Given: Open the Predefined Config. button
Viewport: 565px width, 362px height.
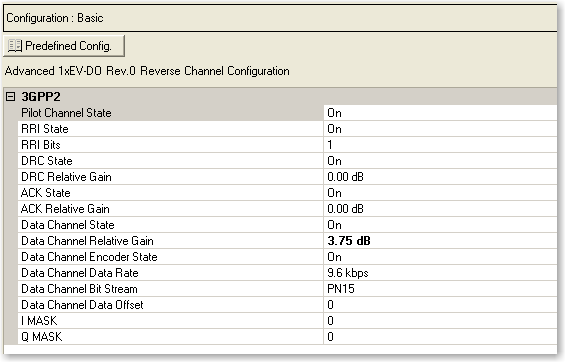Looking at the screenshot, I should click(x=64, y=46).
